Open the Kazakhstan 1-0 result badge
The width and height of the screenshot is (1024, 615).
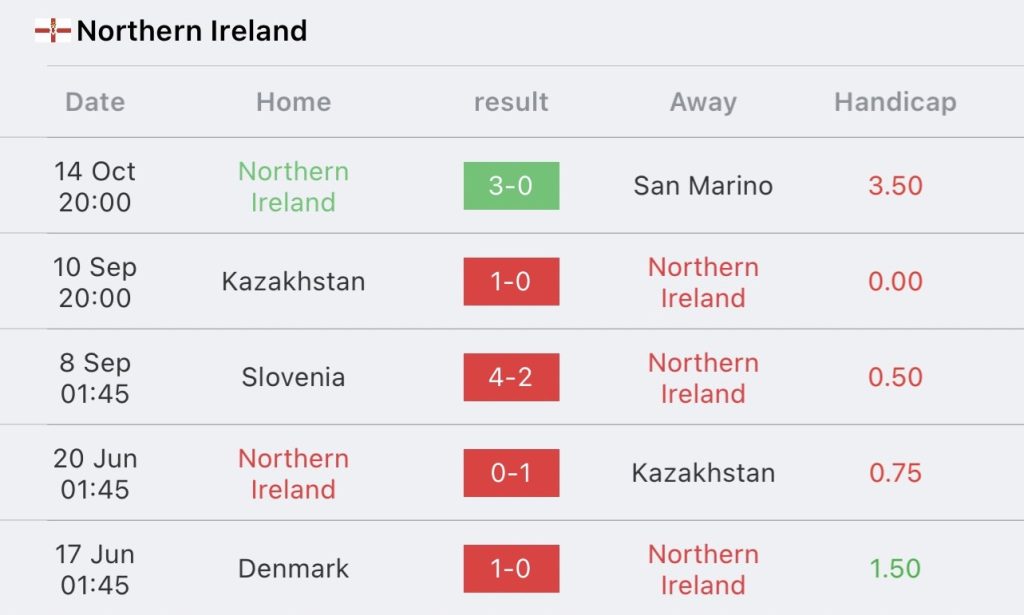pos(511,281)
